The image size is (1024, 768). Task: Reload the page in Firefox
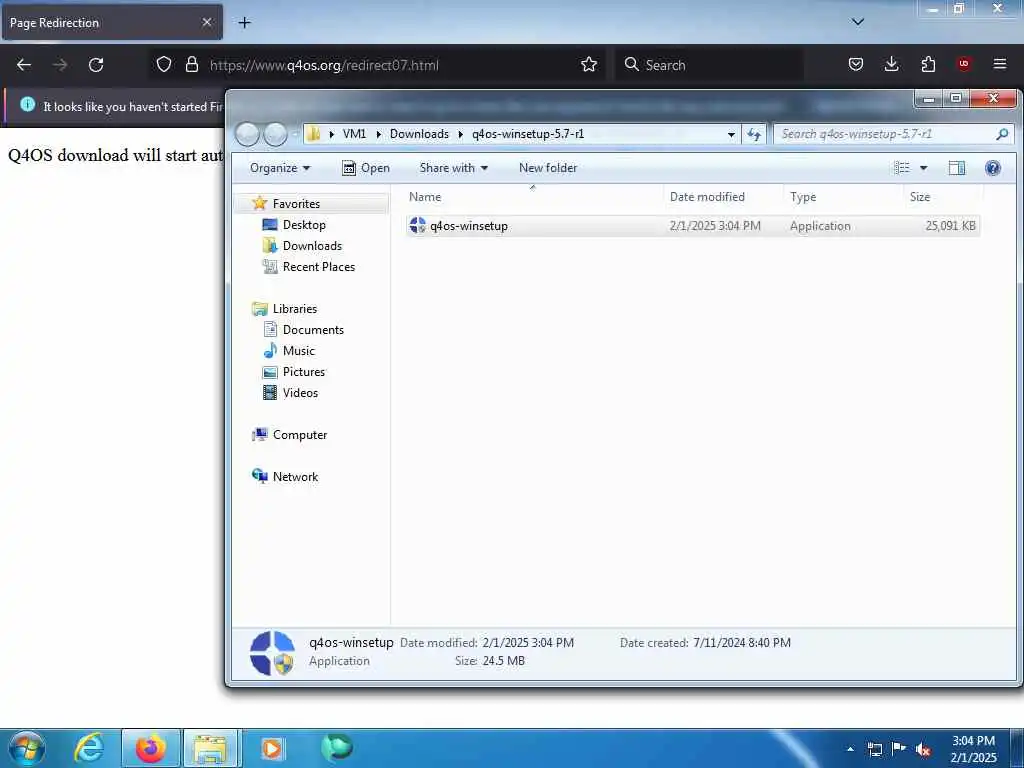96,65
